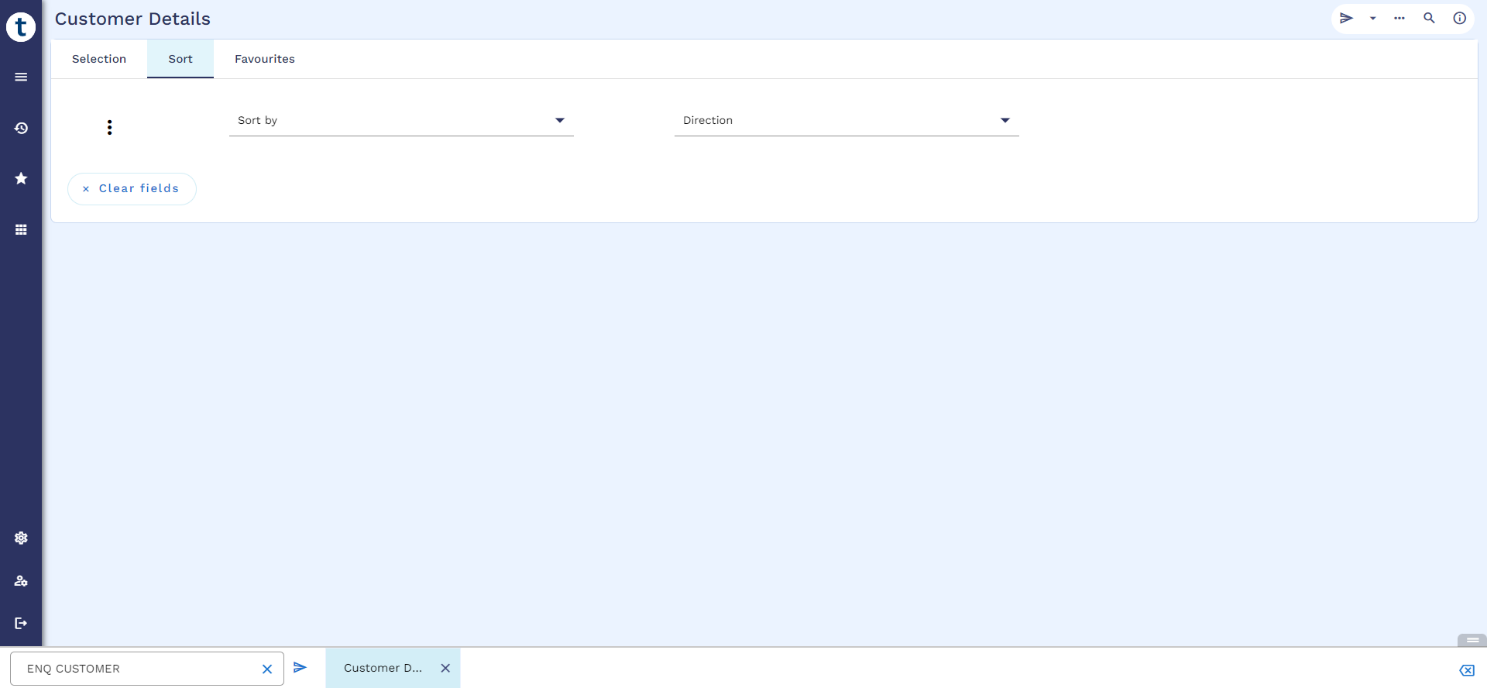The image size is (1487, 688).
Task: Click the info icon at top right
Action: [x=1459, y=18]
